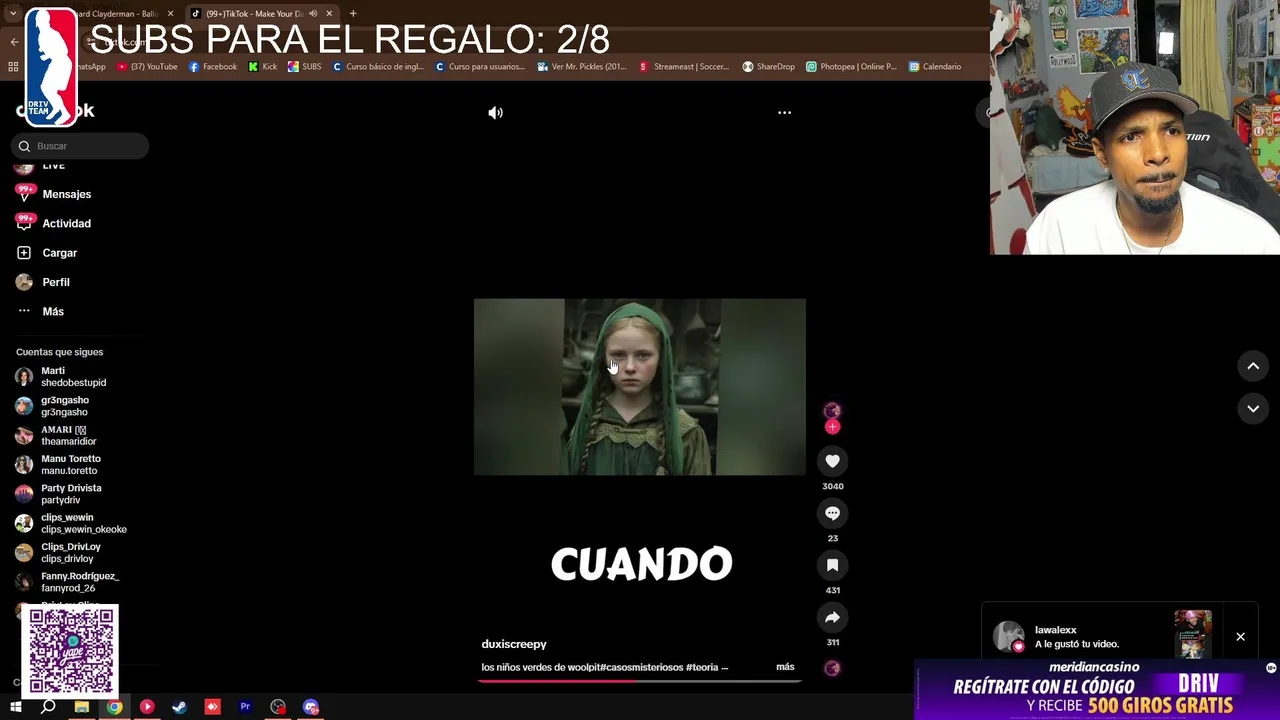Open Actividad in sidebar

(54, 223)
